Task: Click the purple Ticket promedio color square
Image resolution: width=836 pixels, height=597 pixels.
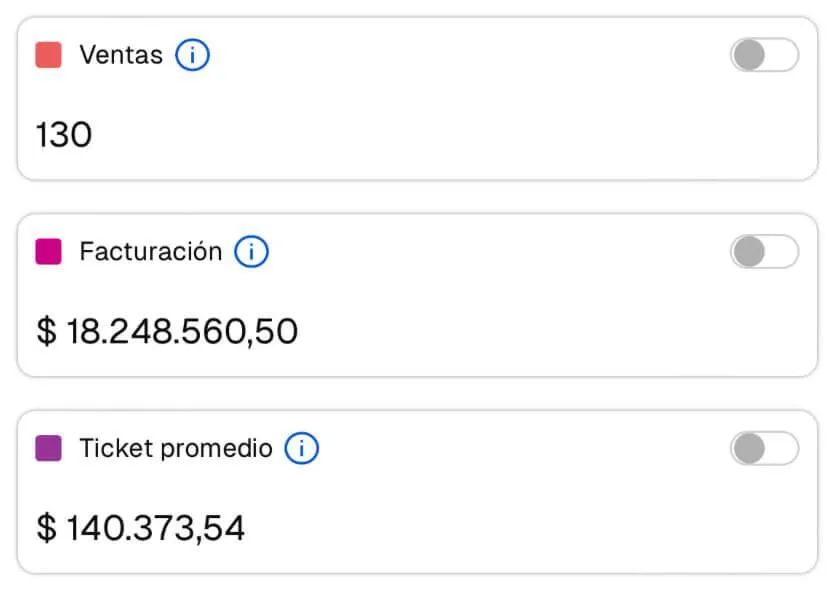Action: 49,448
